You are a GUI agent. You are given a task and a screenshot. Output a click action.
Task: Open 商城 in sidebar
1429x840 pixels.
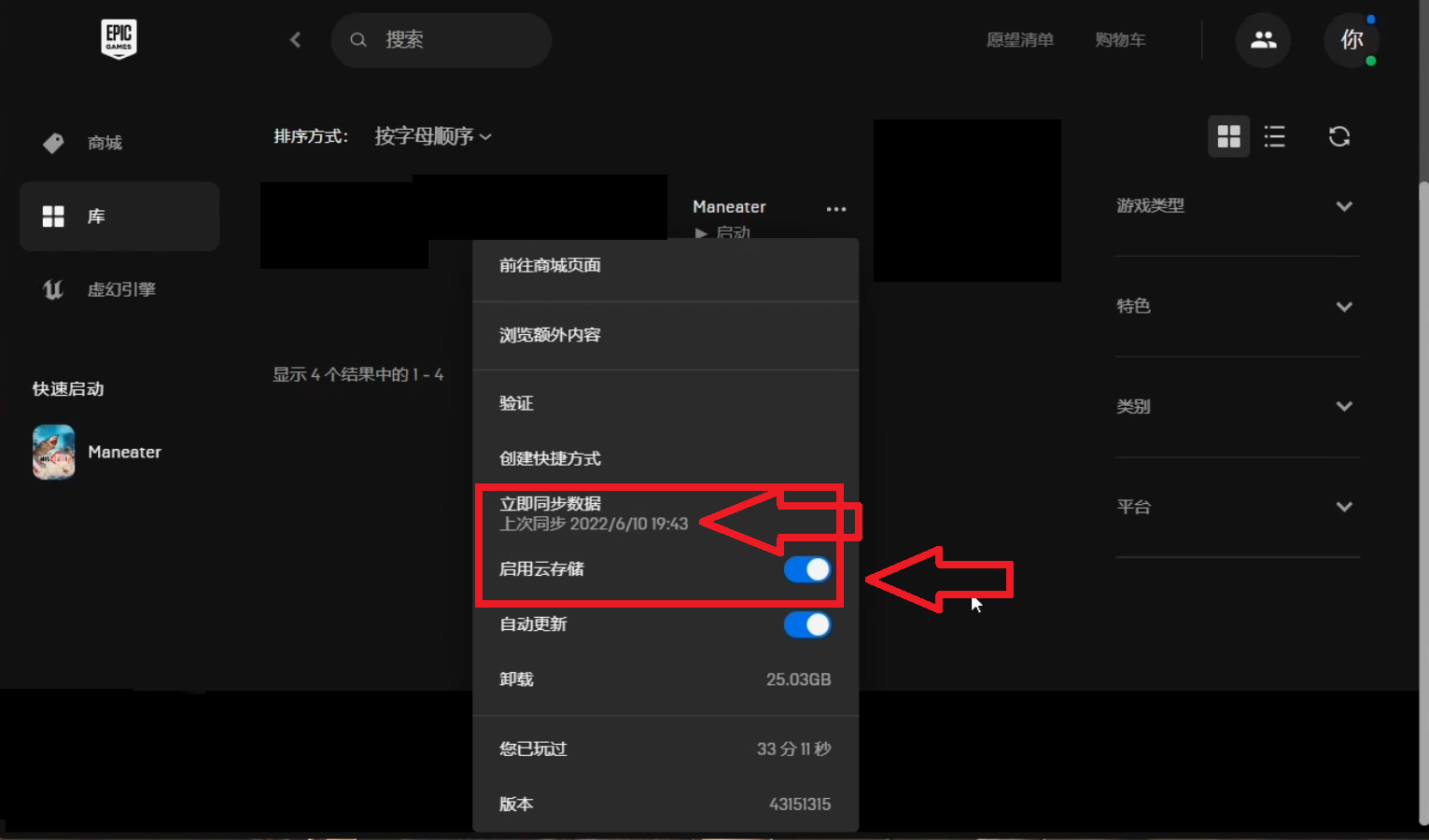click(x=119, y=143)
